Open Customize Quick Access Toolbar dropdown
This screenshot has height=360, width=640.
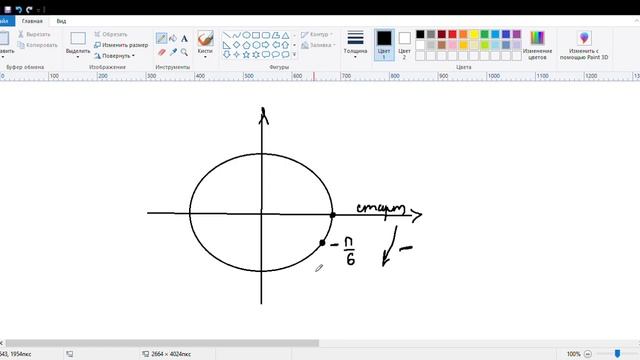coord(38,9)
